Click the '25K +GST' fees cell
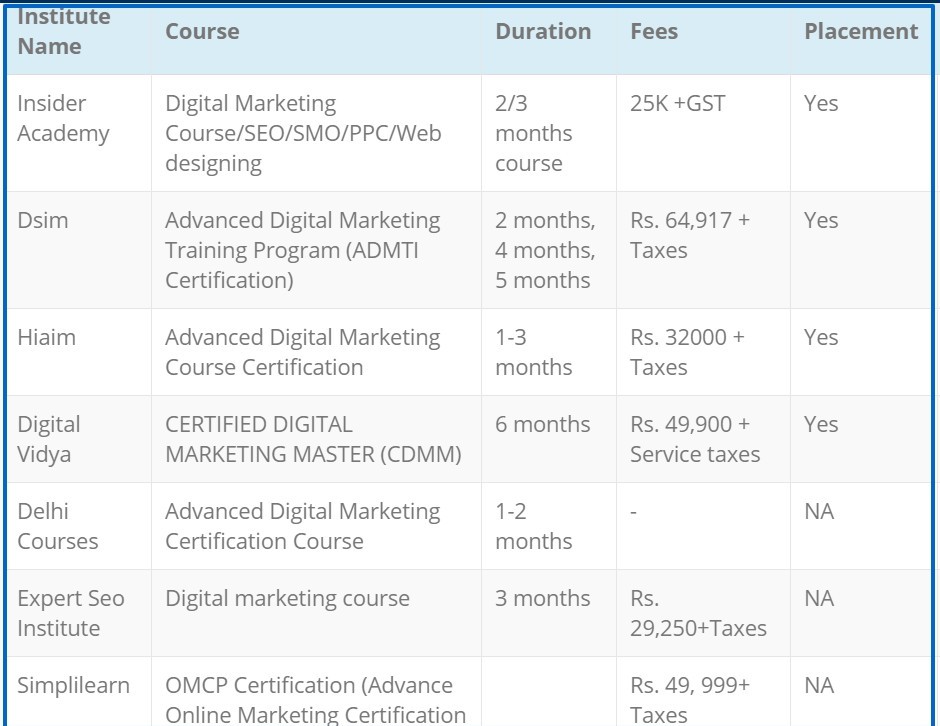The height and width of the screenshot is (726, 940). [x=703, y=133]
